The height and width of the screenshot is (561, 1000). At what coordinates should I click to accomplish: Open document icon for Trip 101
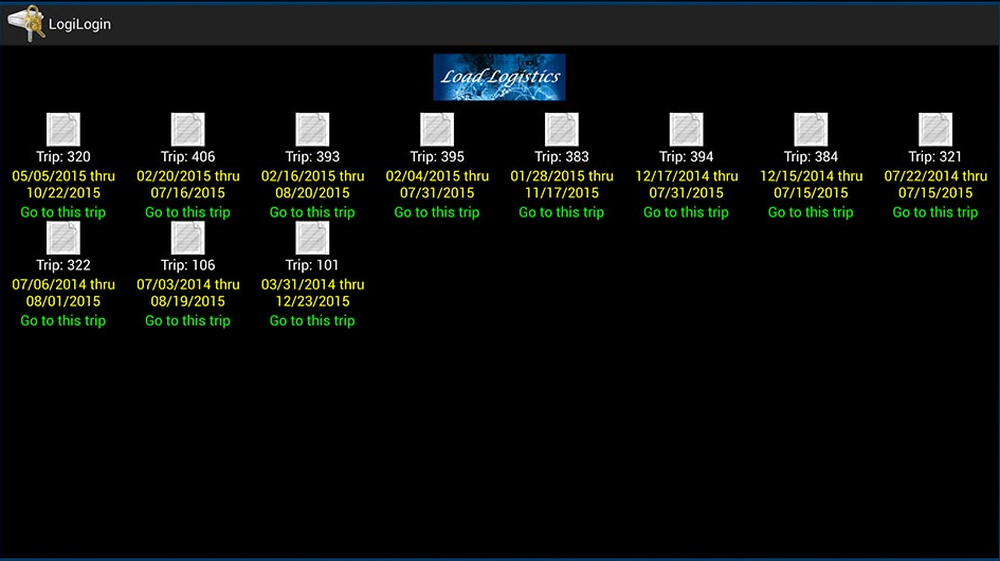[x=312, y=238]
